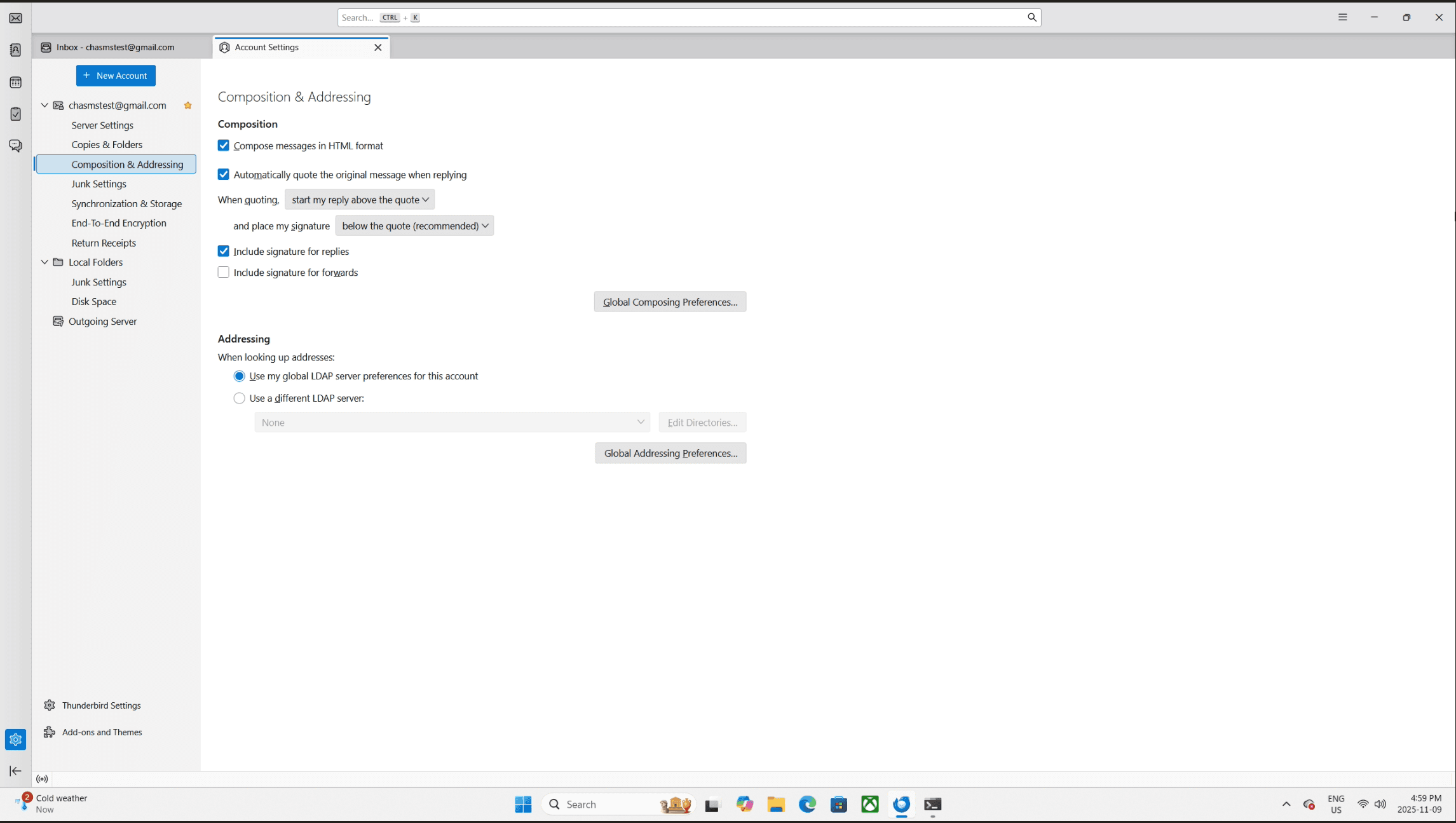Open the signature placement dropdown
The height and width of the screenshot is (823, 1456).
point(414,226)
